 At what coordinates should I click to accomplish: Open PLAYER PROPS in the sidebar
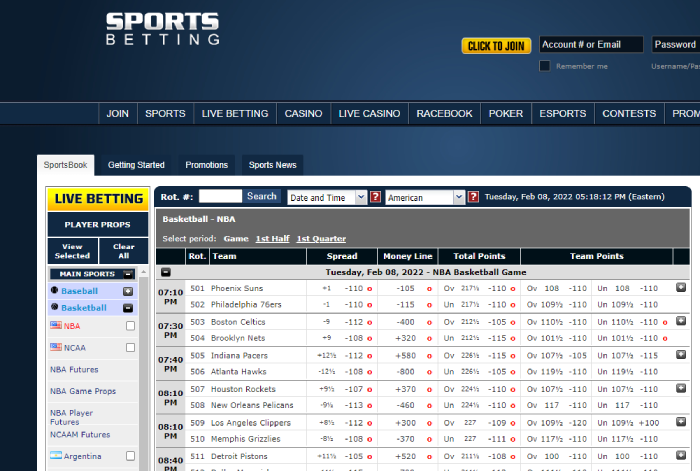point(98,225)
